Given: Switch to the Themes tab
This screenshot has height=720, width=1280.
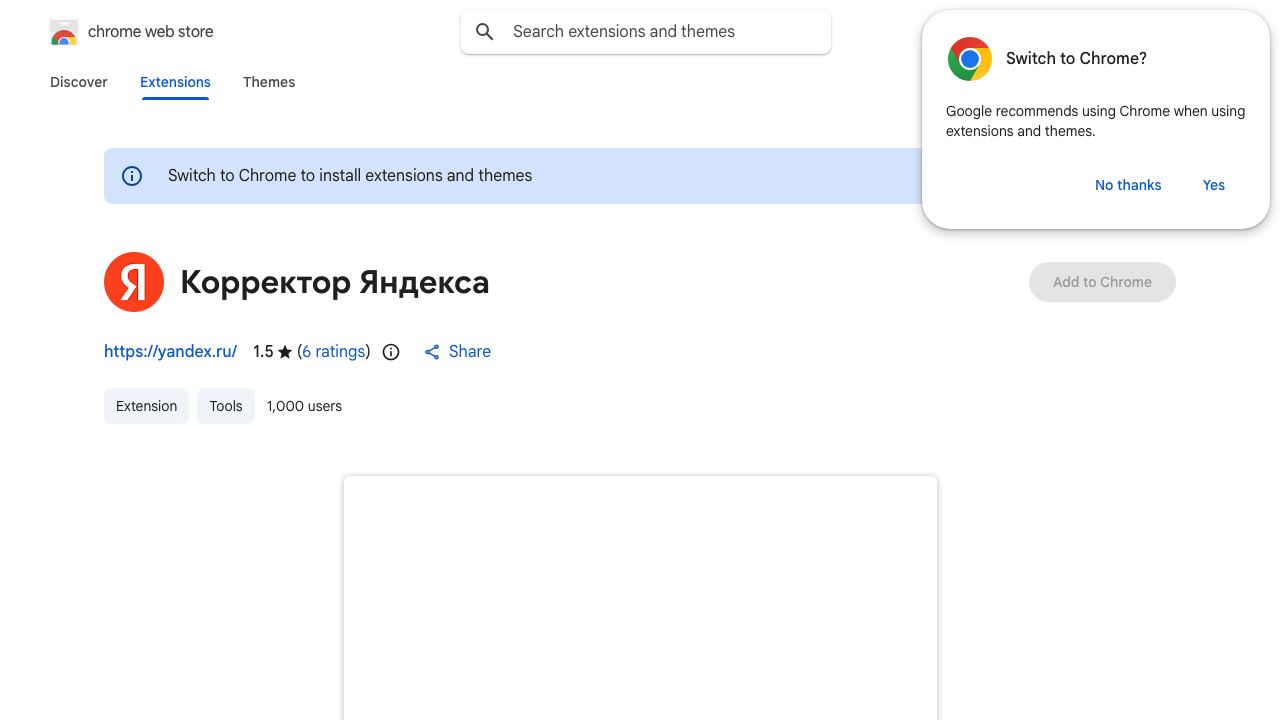Looking at the screenshot, I should tap(269, 82).
